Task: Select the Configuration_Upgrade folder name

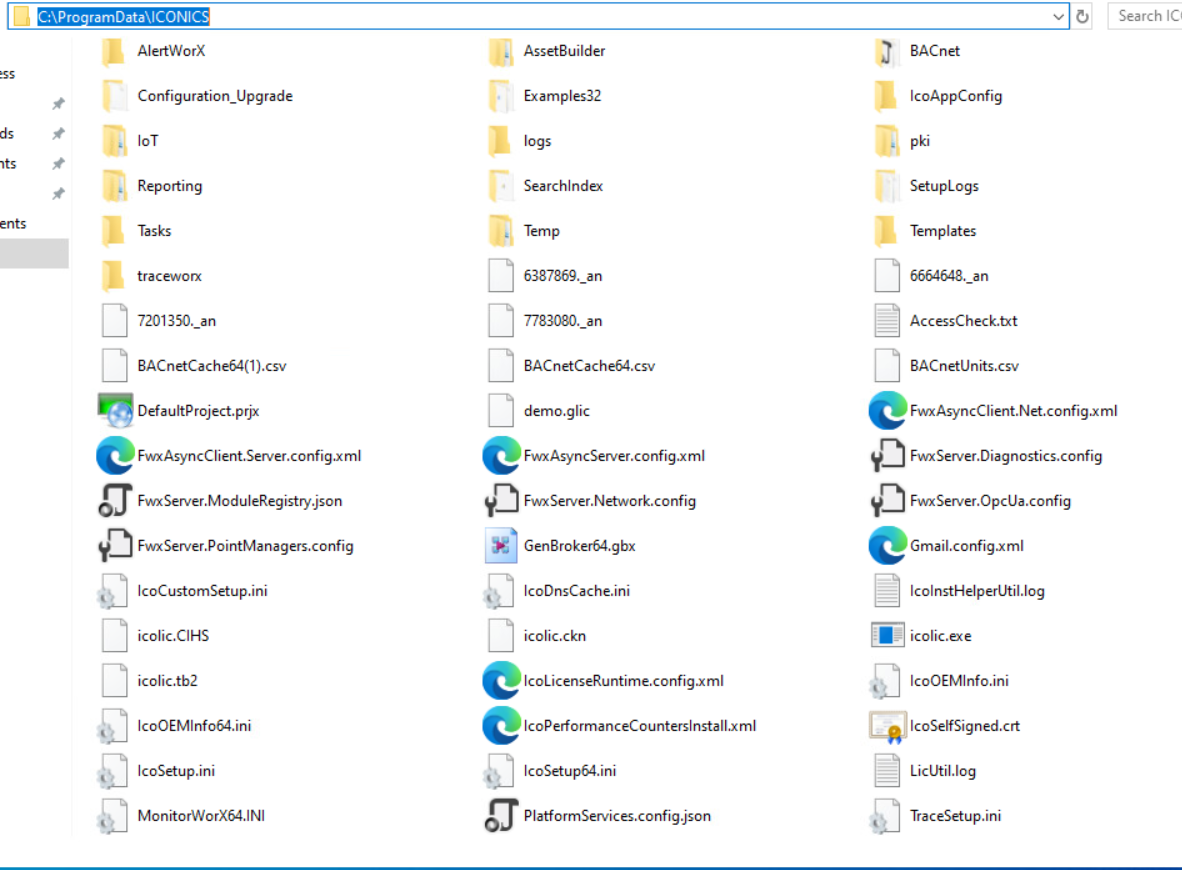Action: [x=215, y=96]
